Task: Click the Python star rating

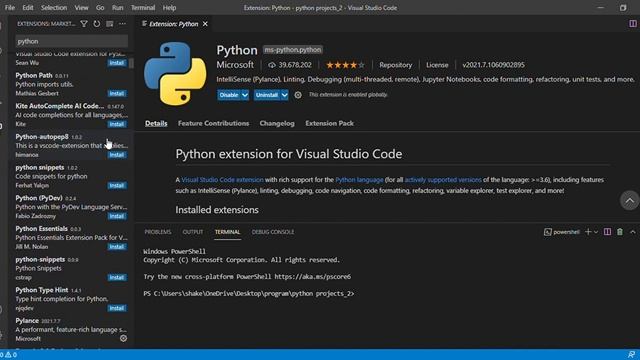Action: tap(345, 65)
